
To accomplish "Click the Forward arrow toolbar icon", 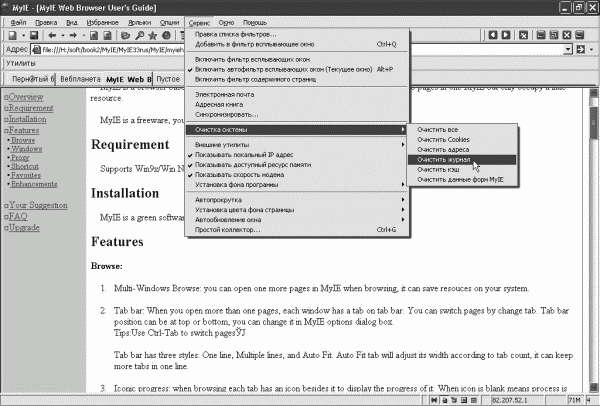I will pyautogui.click(x=73, y=36).
